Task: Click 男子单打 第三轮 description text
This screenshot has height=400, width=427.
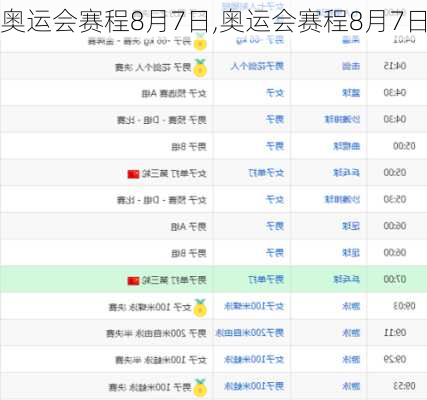Action: [x=174, y=280]
